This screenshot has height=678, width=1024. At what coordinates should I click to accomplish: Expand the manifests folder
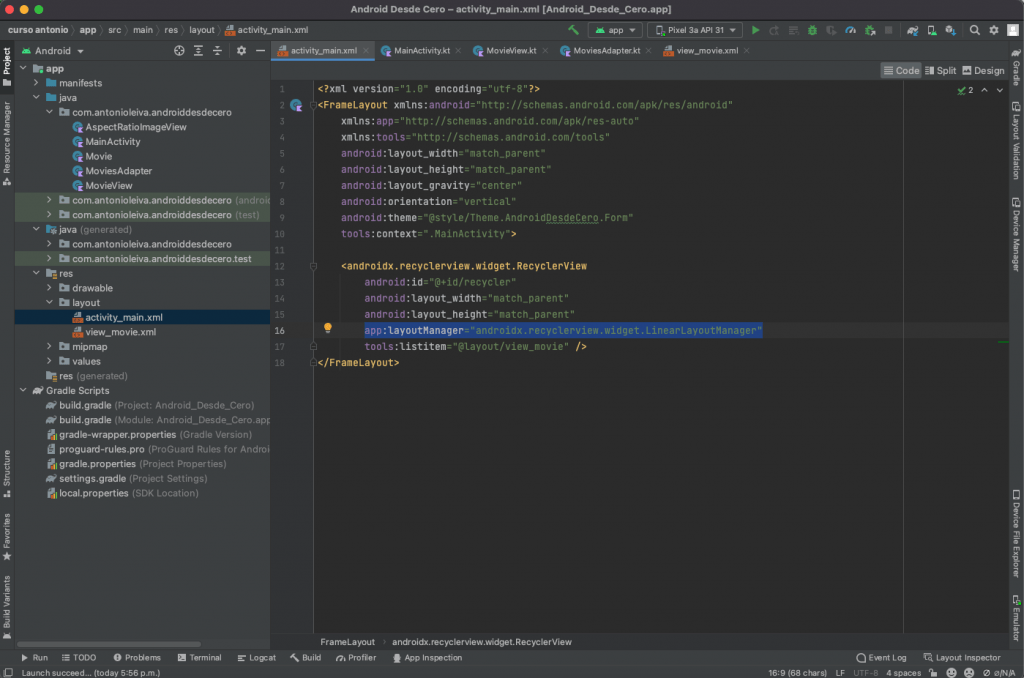36,83
